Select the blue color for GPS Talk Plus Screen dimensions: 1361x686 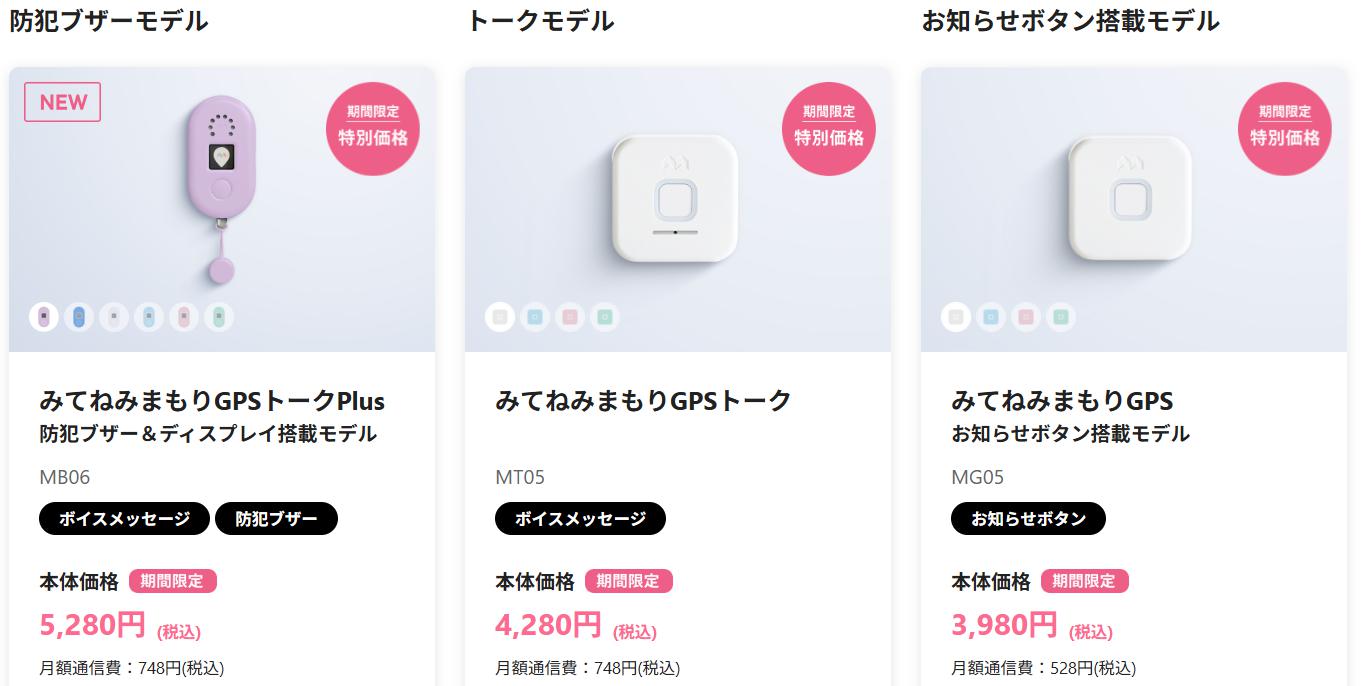point(79,318)
